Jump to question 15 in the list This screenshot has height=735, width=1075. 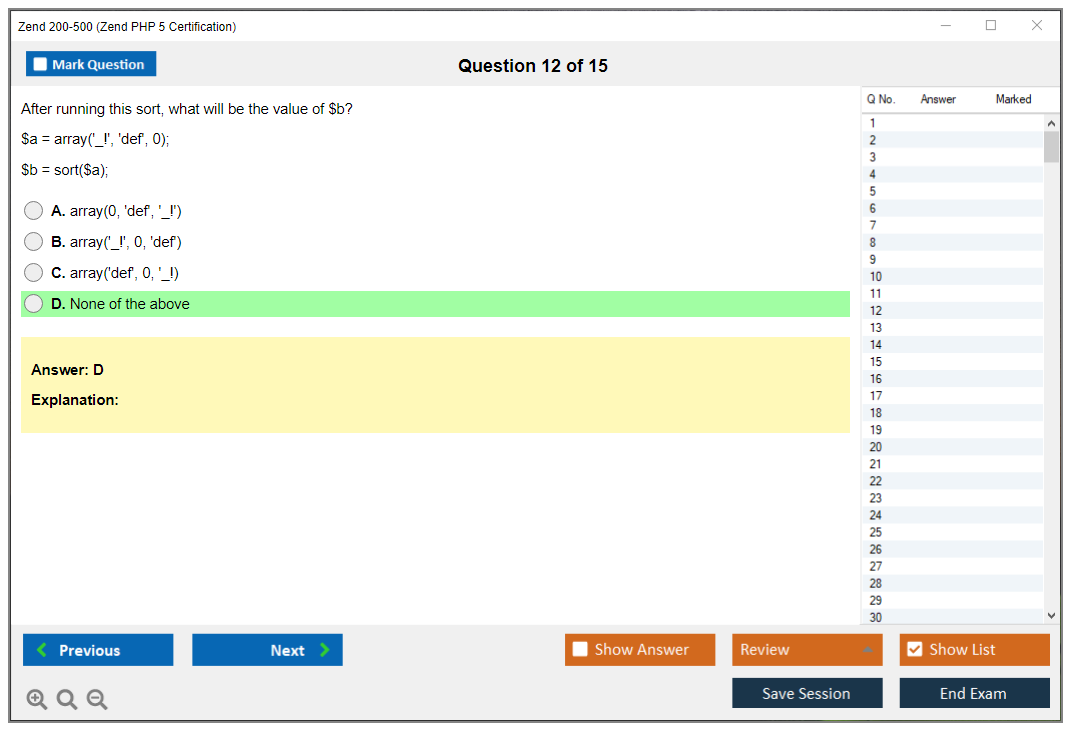876,362
